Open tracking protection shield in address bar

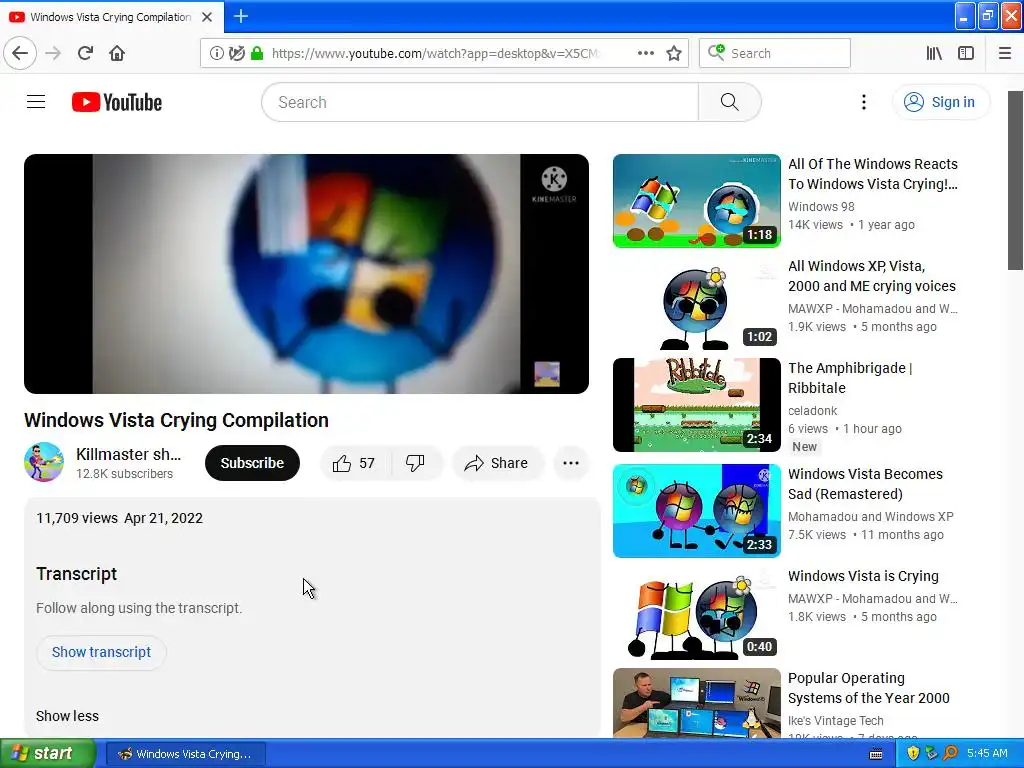[237, 53]
